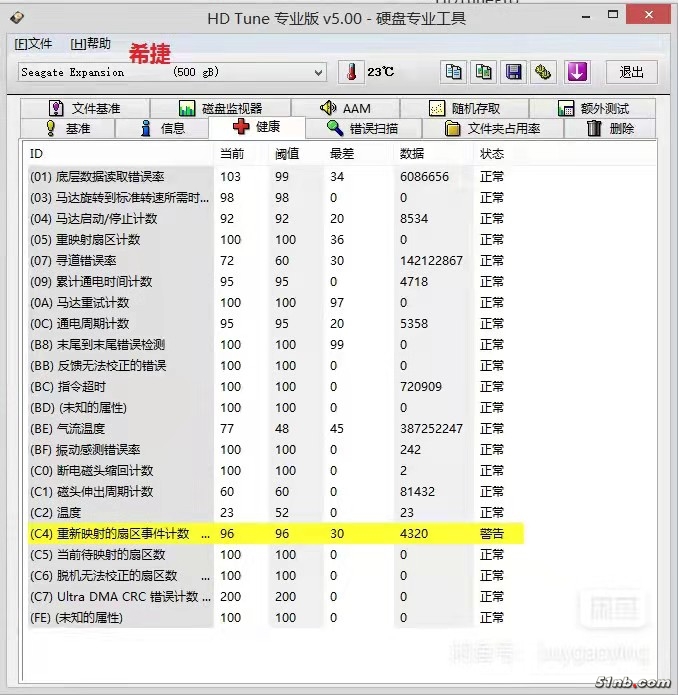The width and height of the screenshot is (678, 695).
Task: Click the copy text to clipboard icon
Action: (x=454, y=72)
